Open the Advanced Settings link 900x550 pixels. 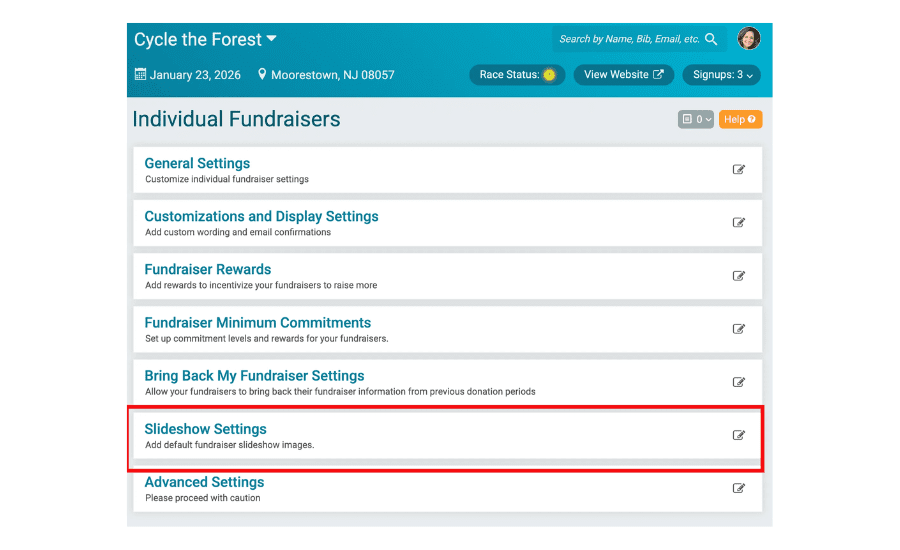(204, 482)
